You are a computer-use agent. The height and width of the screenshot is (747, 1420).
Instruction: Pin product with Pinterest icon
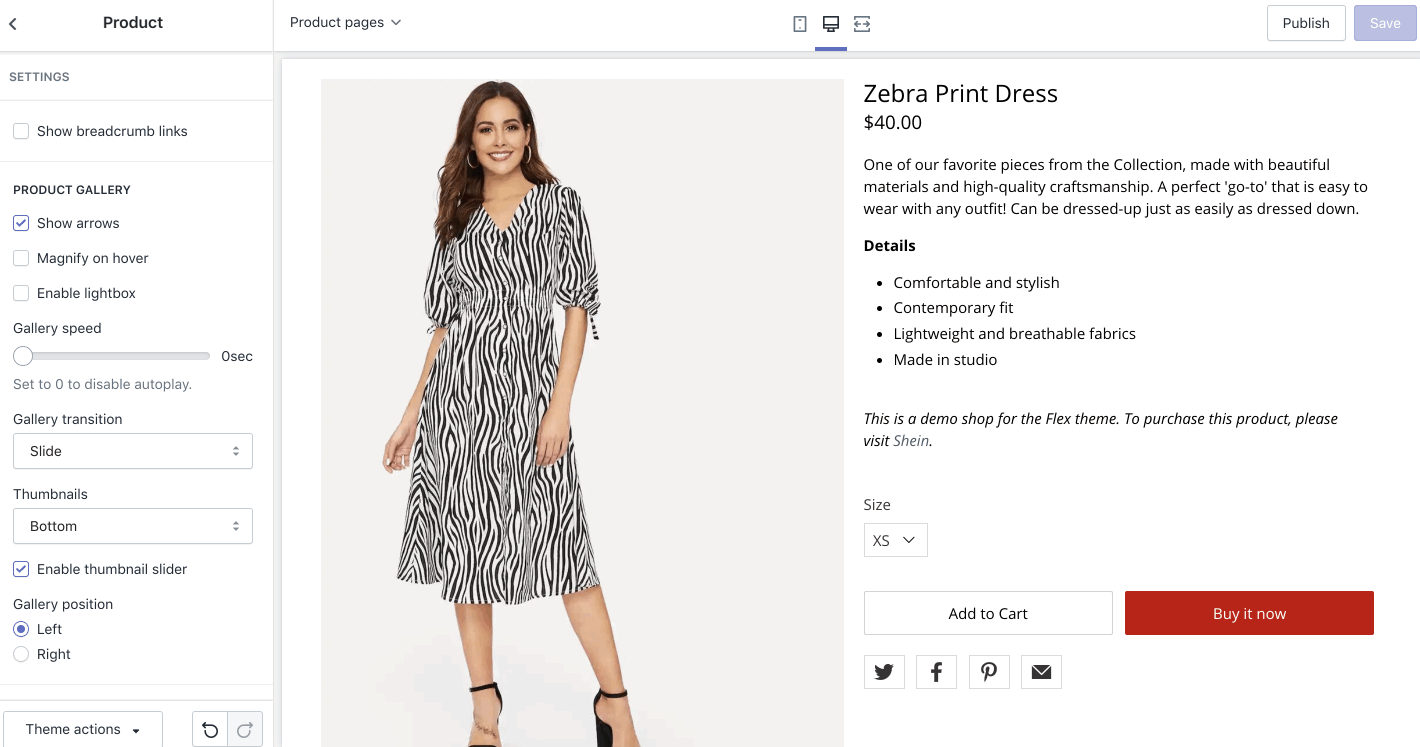[989, 672]
